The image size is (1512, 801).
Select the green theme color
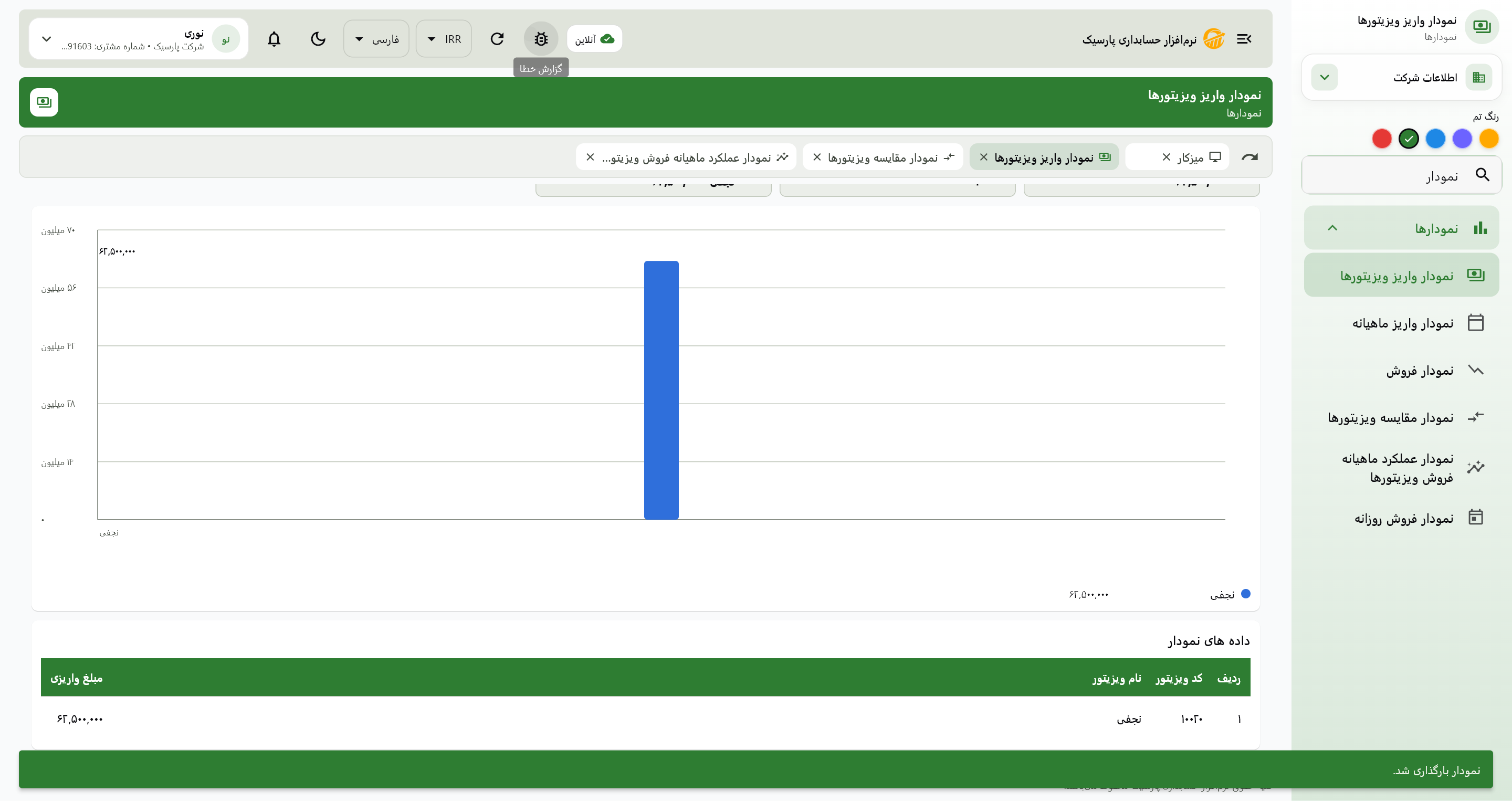pos(1409,139)
